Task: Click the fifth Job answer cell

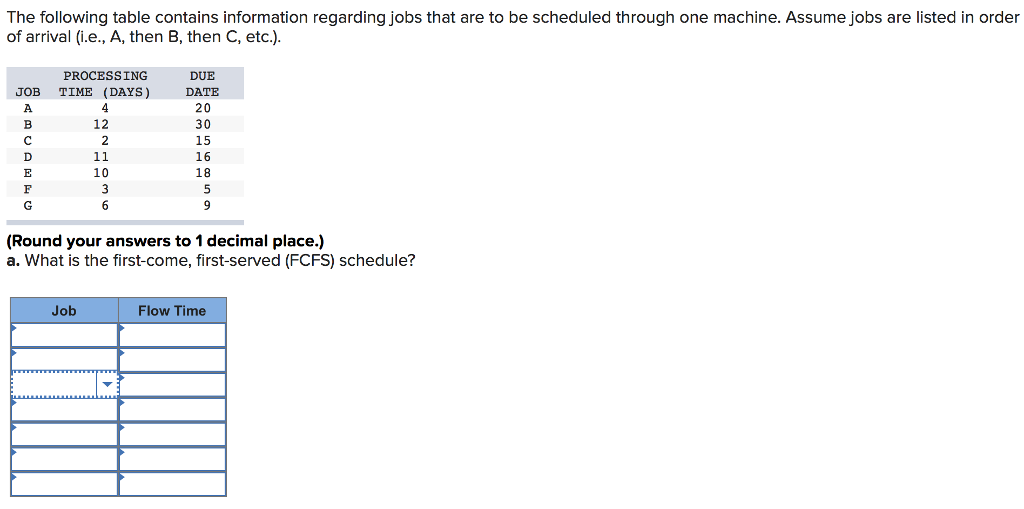Action: click(65, 434)
